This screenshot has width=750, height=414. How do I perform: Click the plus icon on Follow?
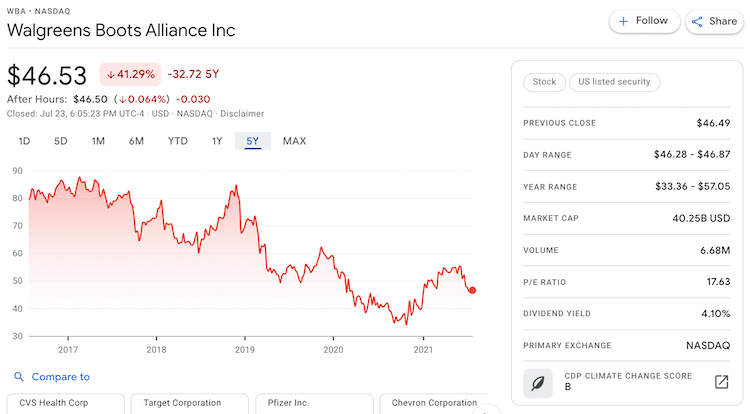tap(624, 21)
